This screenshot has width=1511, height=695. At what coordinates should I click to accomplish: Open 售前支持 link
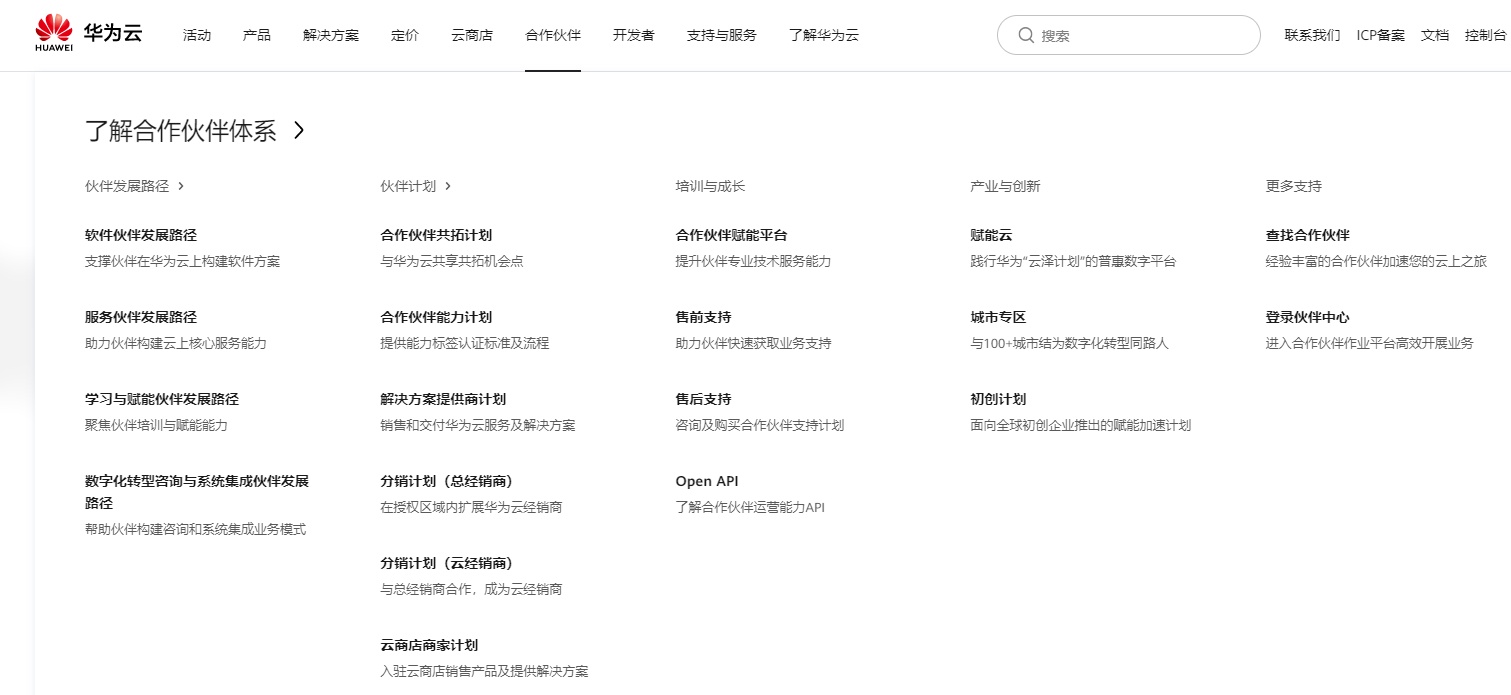704,317
